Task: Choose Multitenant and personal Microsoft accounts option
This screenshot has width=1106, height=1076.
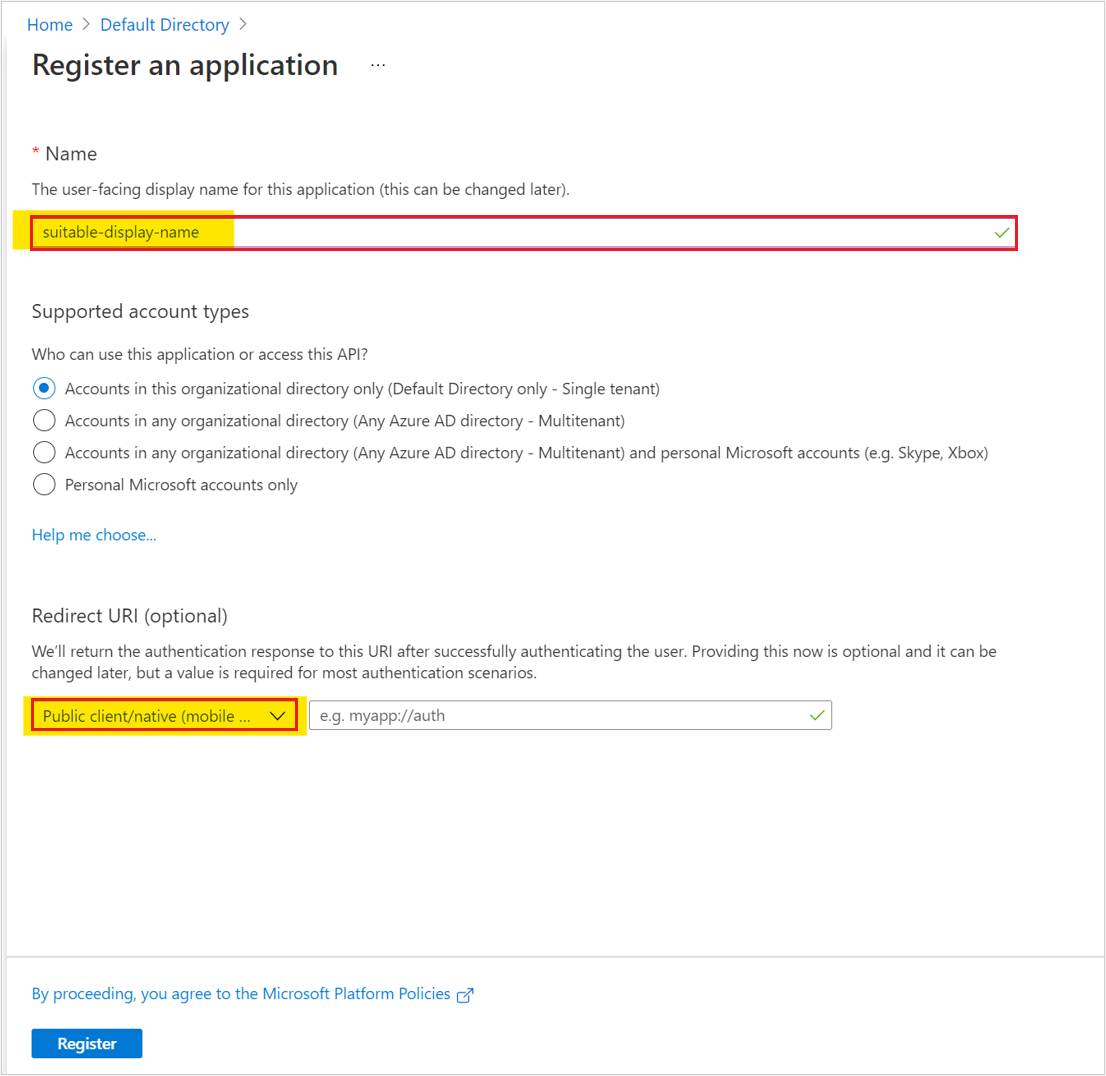Action: point(44,452)
